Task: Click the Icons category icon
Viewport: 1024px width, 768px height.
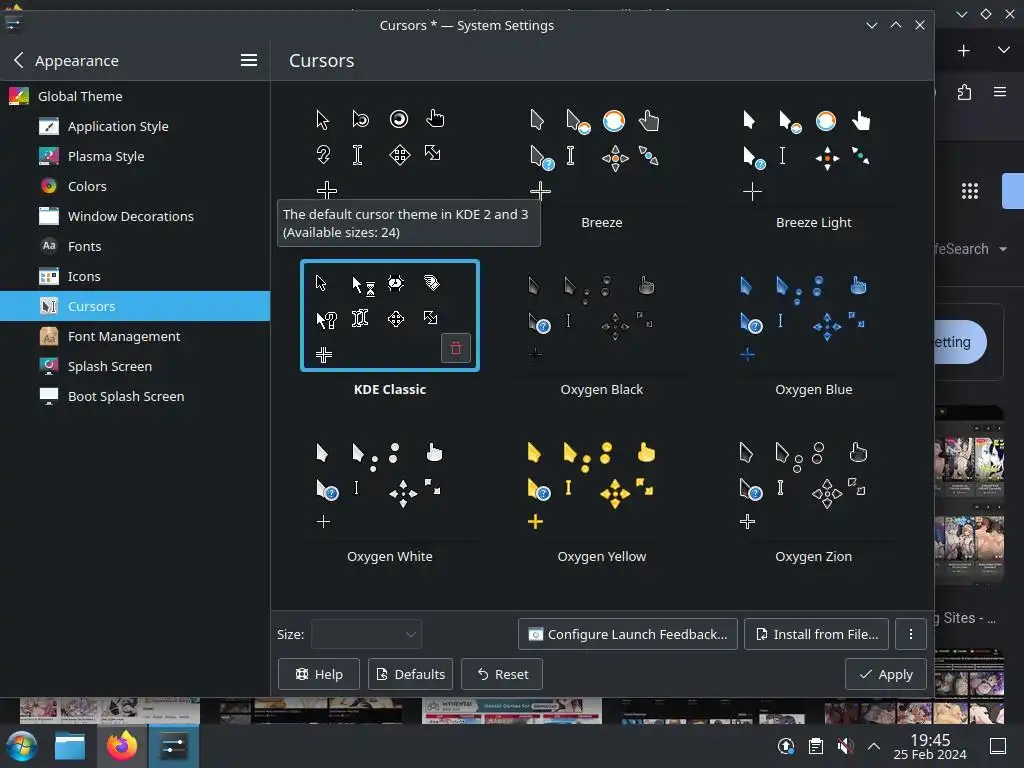Action: click(49, 276)
